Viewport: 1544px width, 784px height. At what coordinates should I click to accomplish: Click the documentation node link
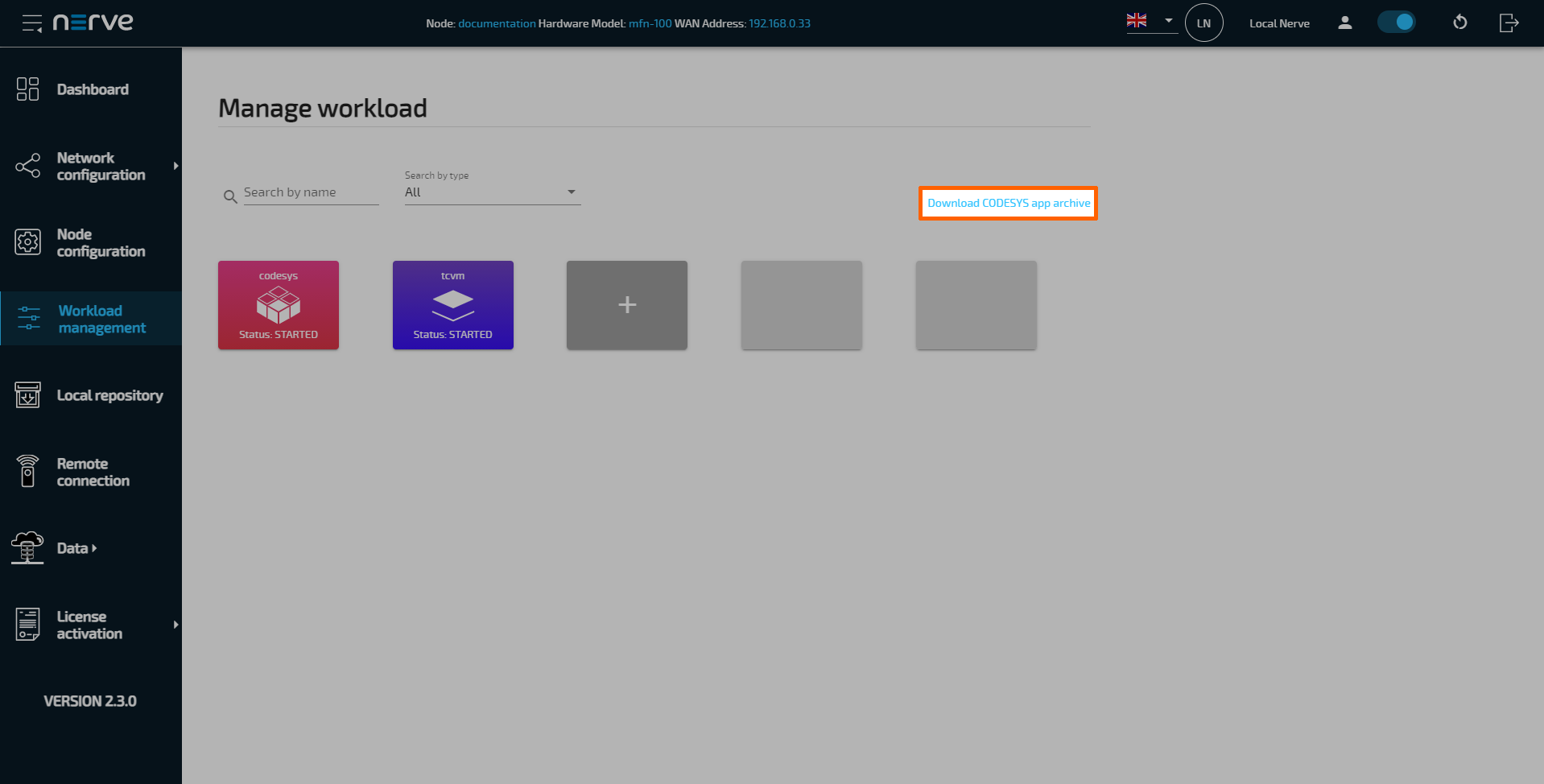point(496,23)
